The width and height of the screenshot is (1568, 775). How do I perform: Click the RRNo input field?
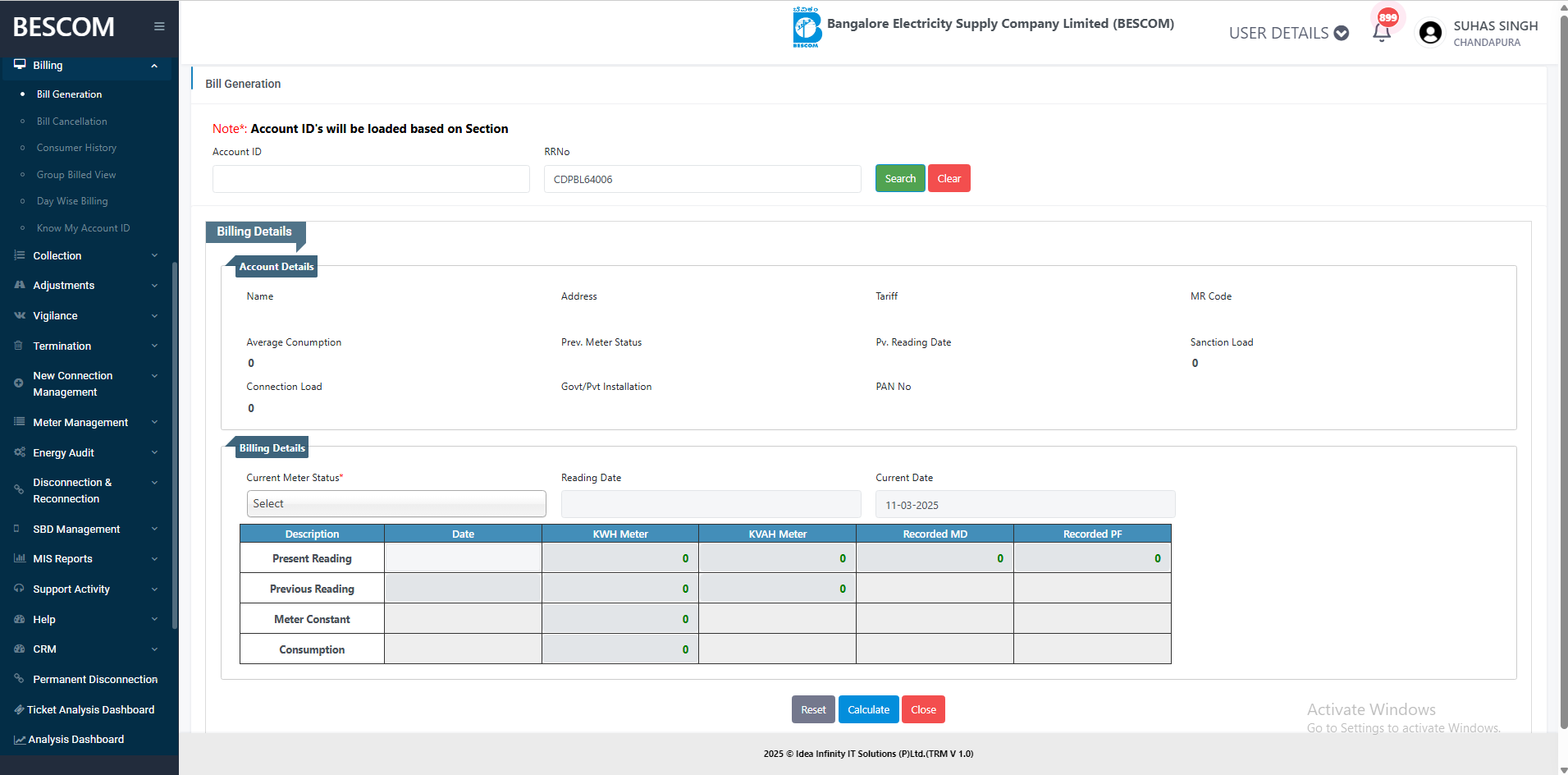(x=702, y=179)
